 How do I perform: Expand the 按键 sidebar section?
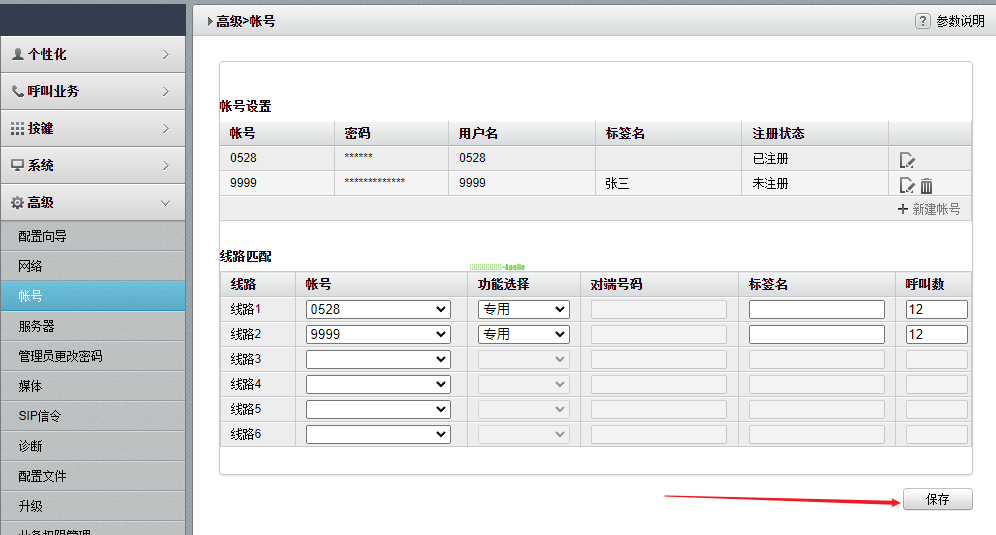click(x=92, y=128)
